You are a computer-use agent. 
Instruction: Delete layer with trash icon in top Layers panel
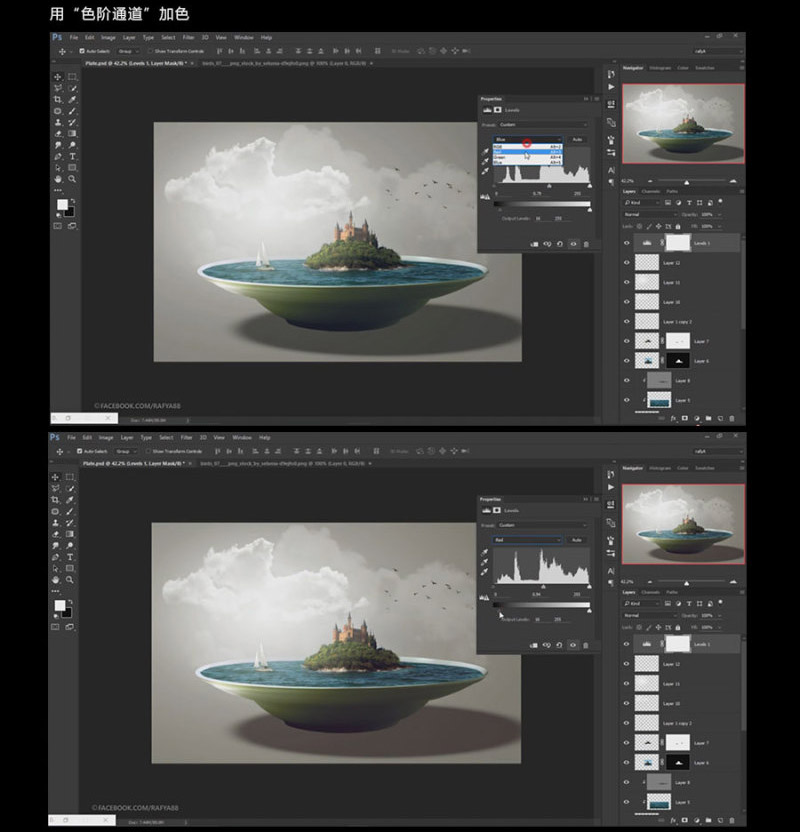(x=732, y=419)
